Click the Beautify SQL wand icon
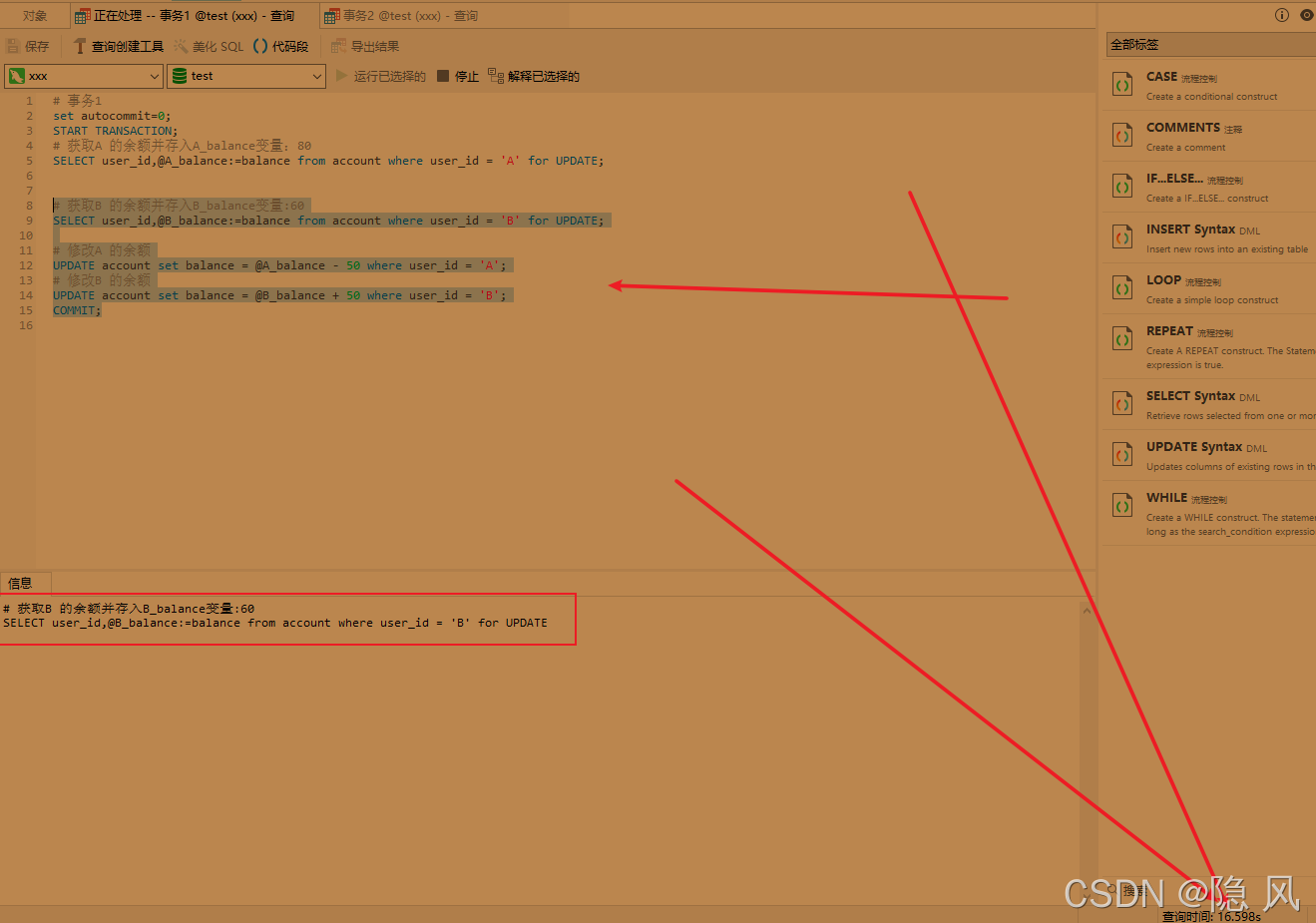Image resolution: width=1316 pixels, height=923 pixels. click(x=181, y=46)
